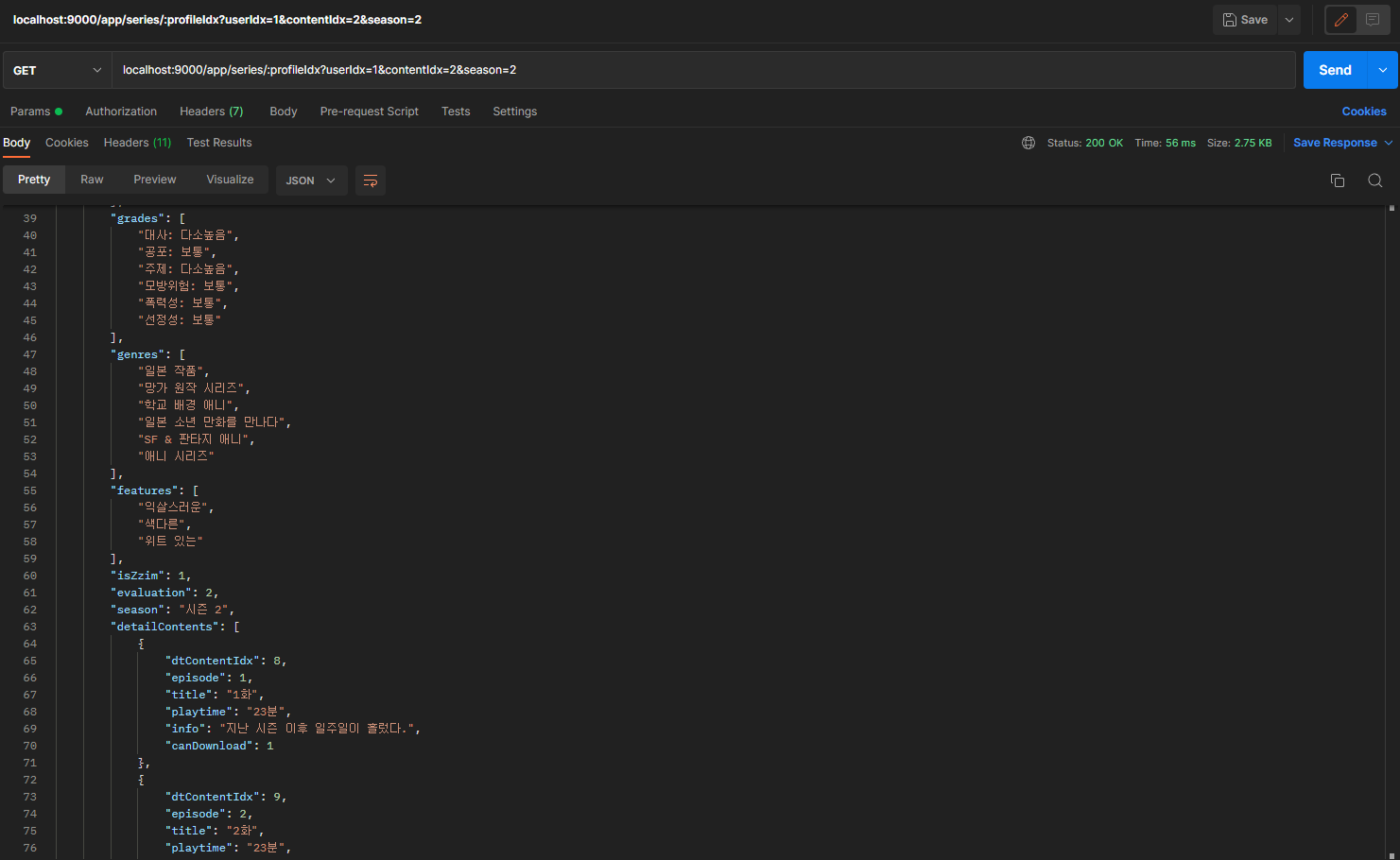Click the request URL input field
1400x860 pixels.
pos(703,70)
